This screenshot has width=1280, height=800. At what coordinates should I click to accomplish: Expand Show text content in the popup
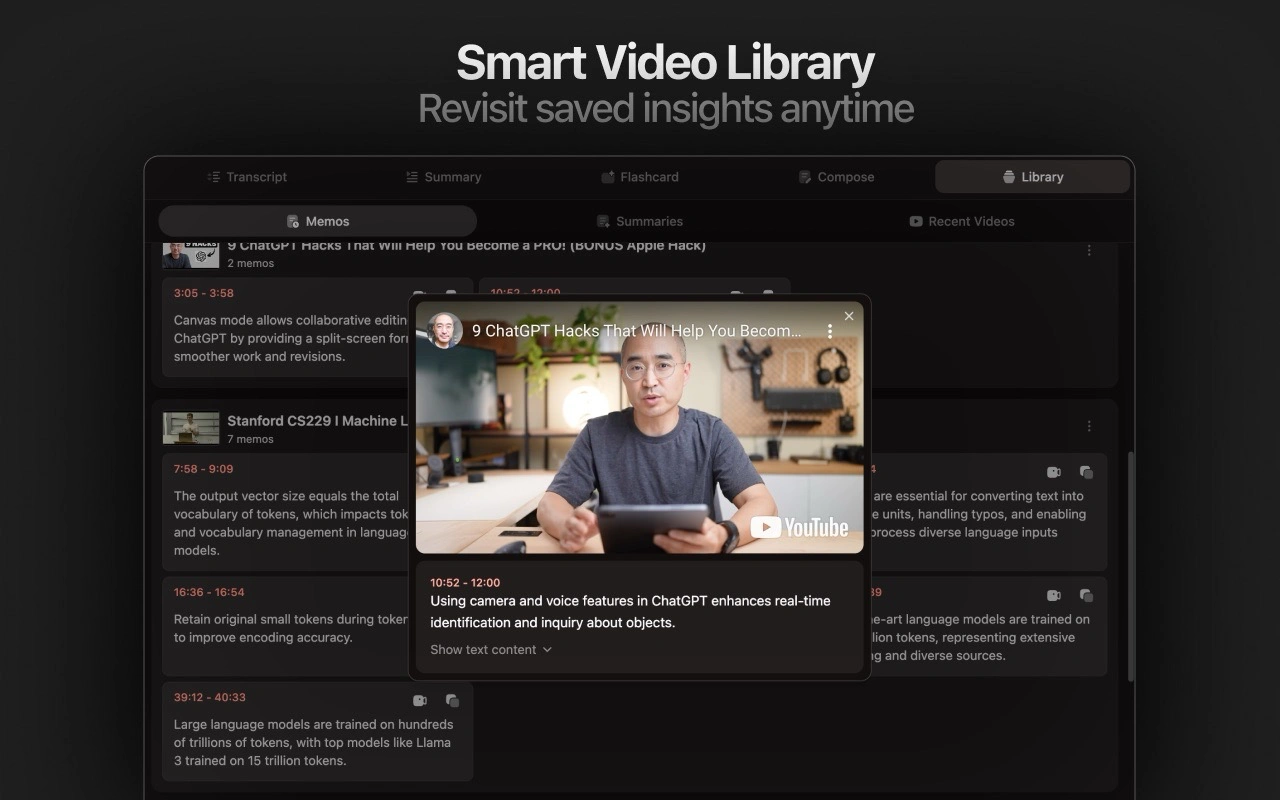tap(491, 650)
